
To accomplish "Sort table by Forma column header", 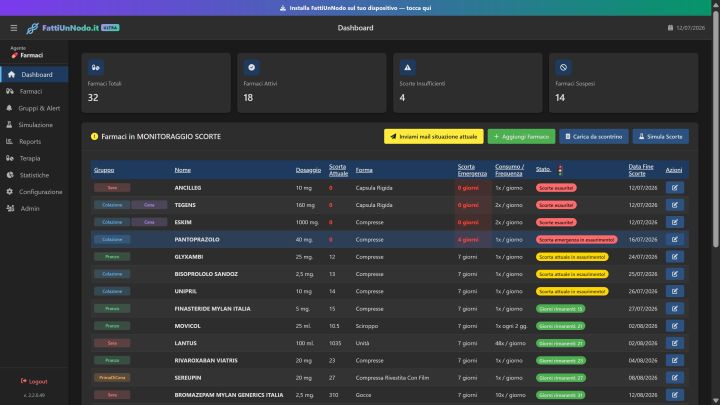I will pyautogui.click(x=364, y=170).
